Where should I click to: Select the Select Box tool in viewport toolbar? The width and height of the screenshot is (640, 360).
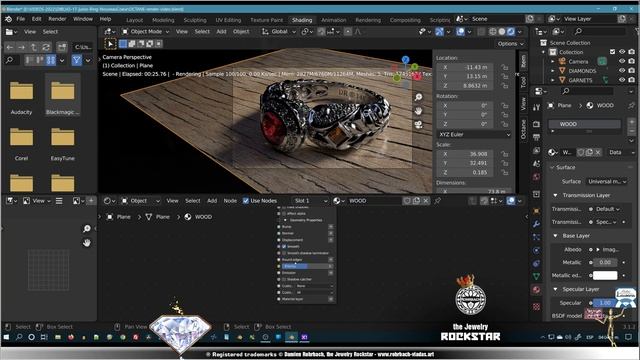[x=110, y=44]
